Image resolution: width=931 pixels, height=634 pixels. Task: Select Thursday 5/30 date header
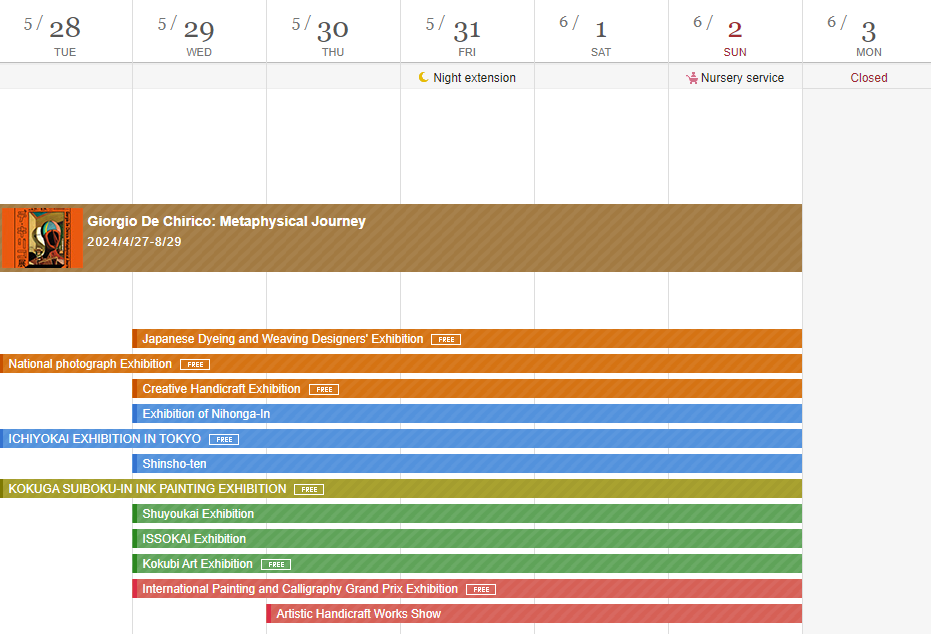(x=334, y=33)
